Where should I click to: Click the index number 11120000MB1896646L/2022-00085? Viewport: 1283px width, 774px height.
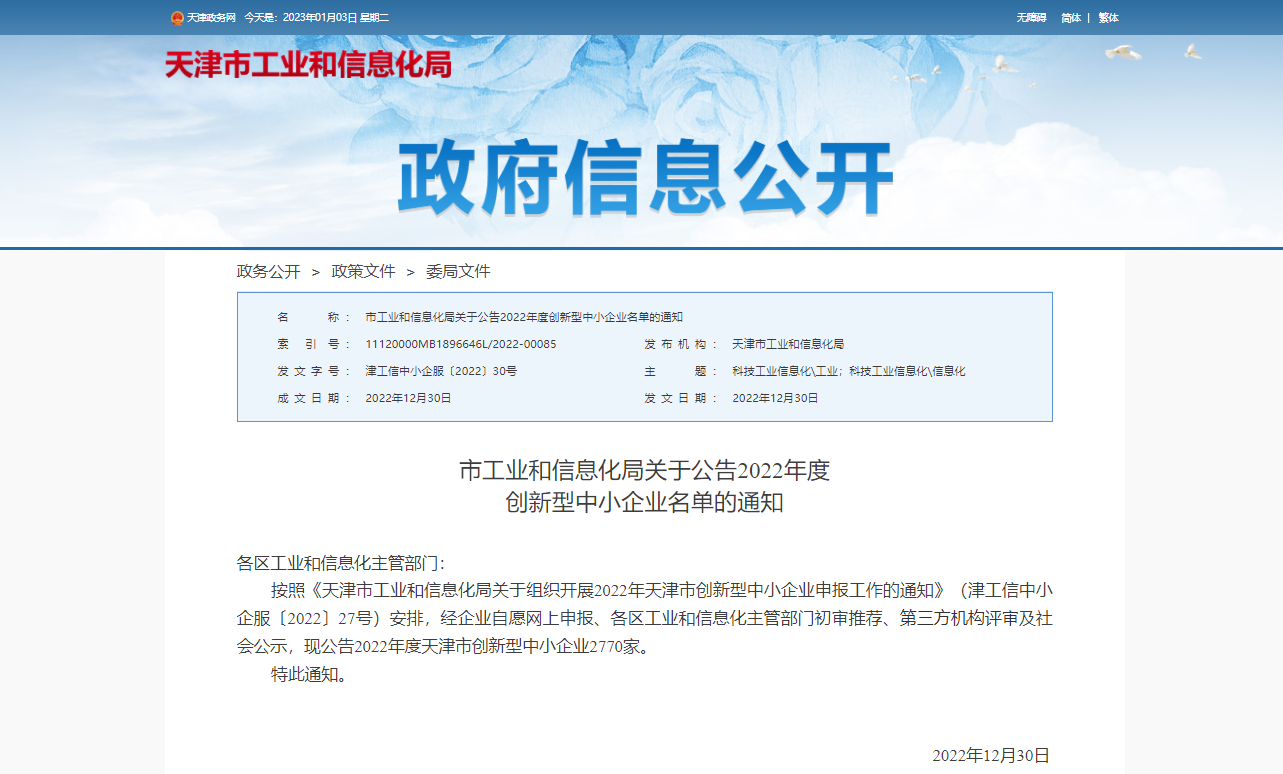[460, 344]
